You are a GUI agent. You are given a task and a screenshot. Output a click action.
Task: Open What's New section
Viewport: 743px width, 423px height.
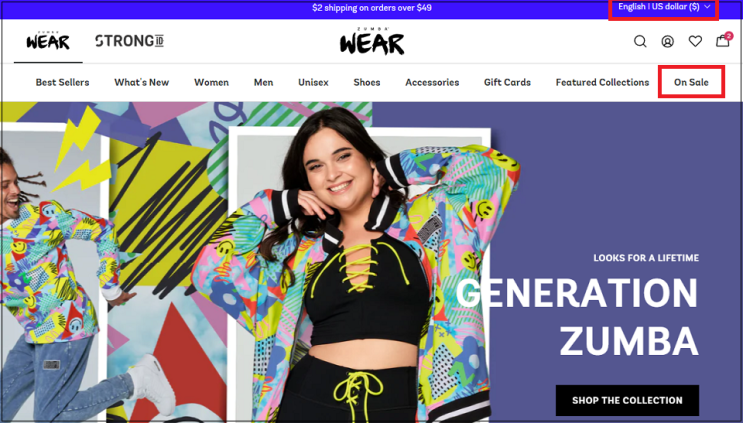coord(142,82)
